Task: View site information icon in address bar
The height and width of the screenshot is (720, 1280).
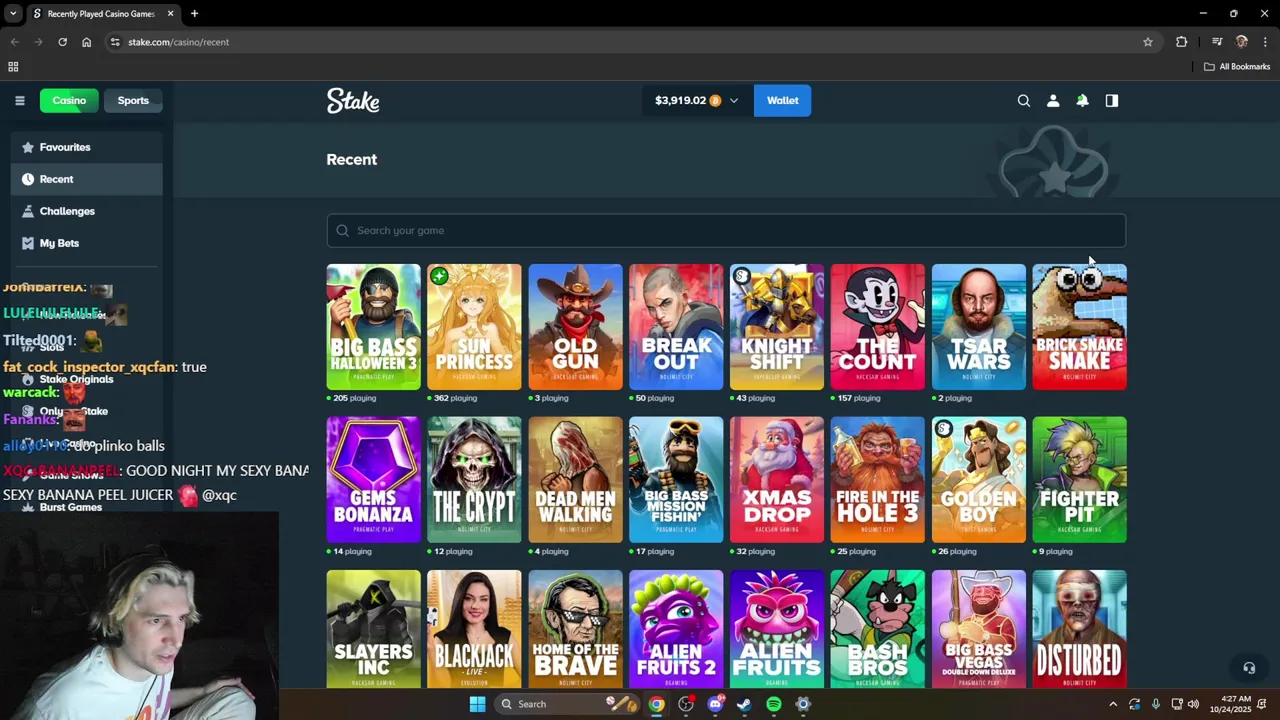Action: pos(115,42)
